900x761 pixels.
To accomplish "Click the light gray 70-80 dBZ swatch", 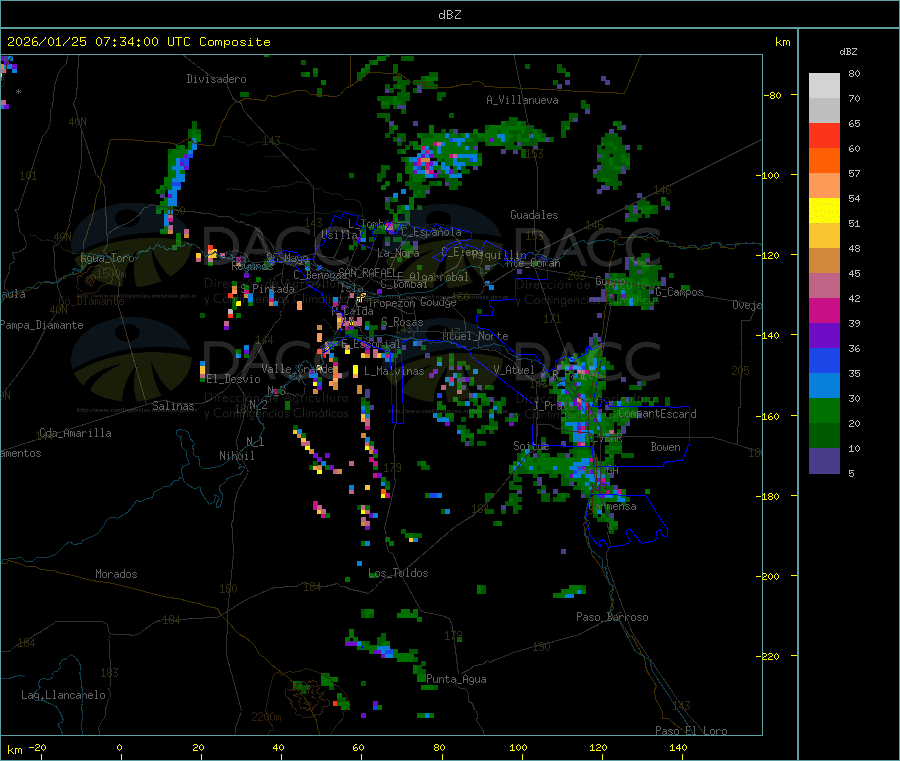I will (824, 86).
